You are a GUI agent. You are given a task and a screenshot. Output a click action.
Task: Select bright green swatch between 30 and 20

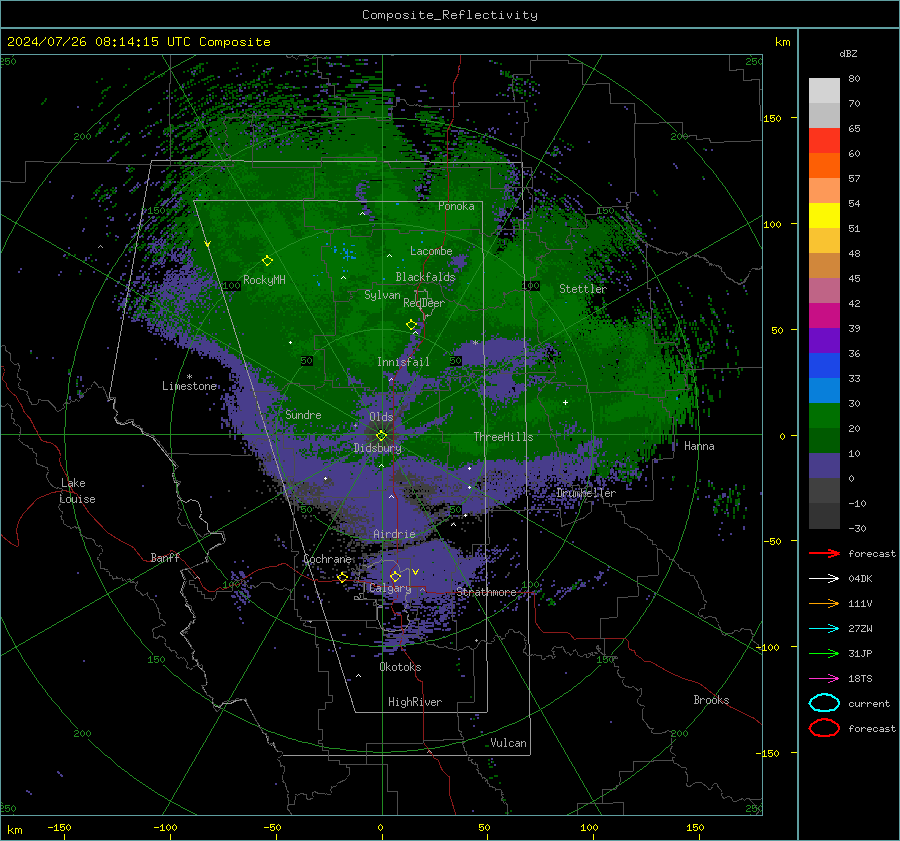pyautogui.click(x=824, y=415)
